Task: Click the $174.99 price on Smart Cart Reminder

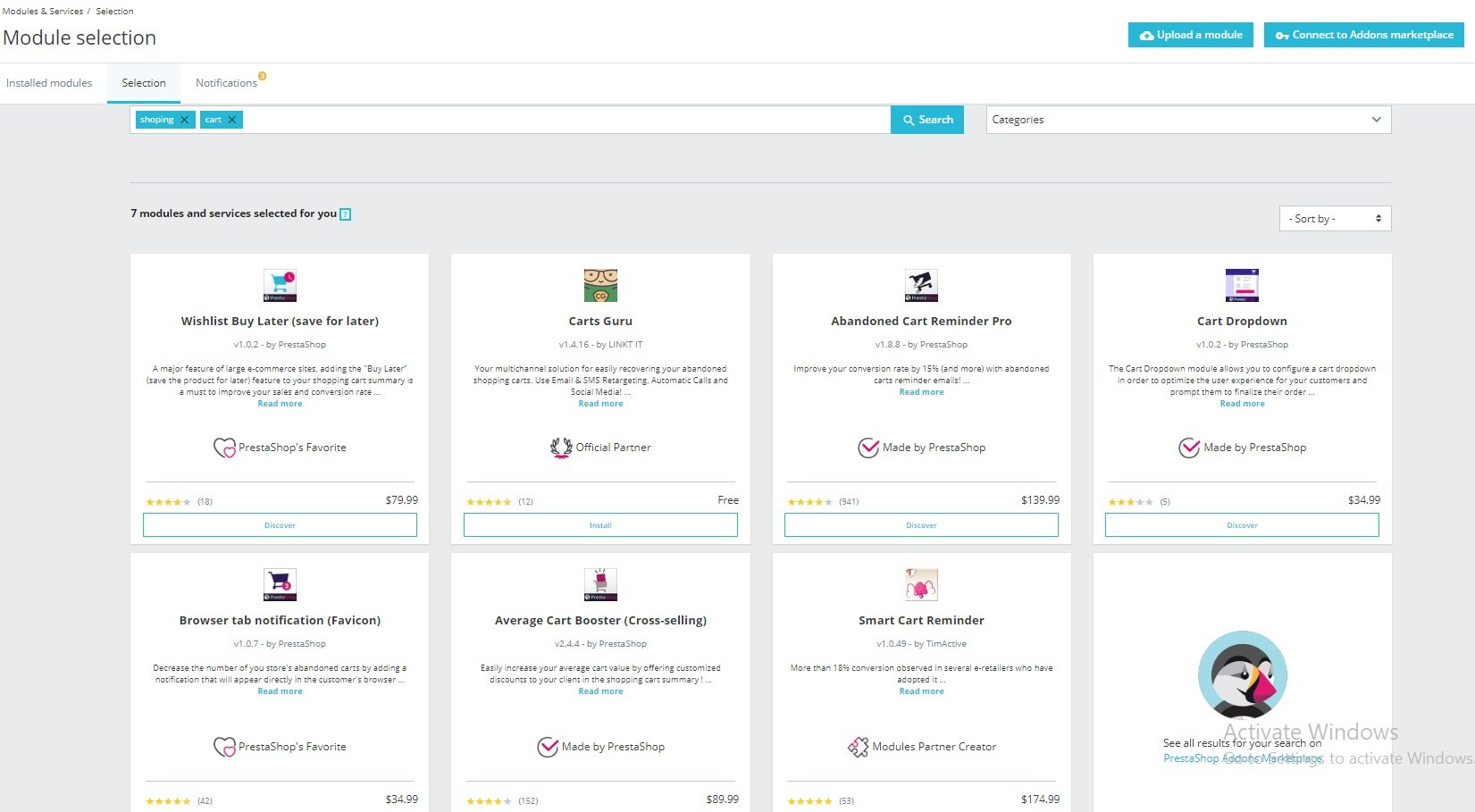Action: [1040, 799]
